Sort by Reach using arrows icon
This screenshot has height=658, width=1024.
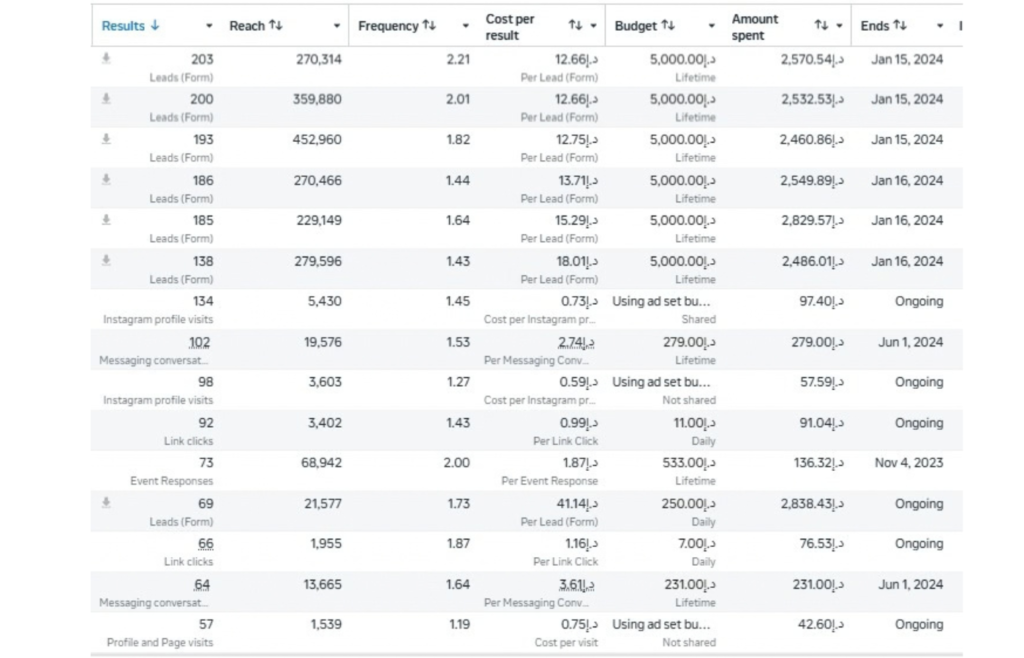click(276, 25)
